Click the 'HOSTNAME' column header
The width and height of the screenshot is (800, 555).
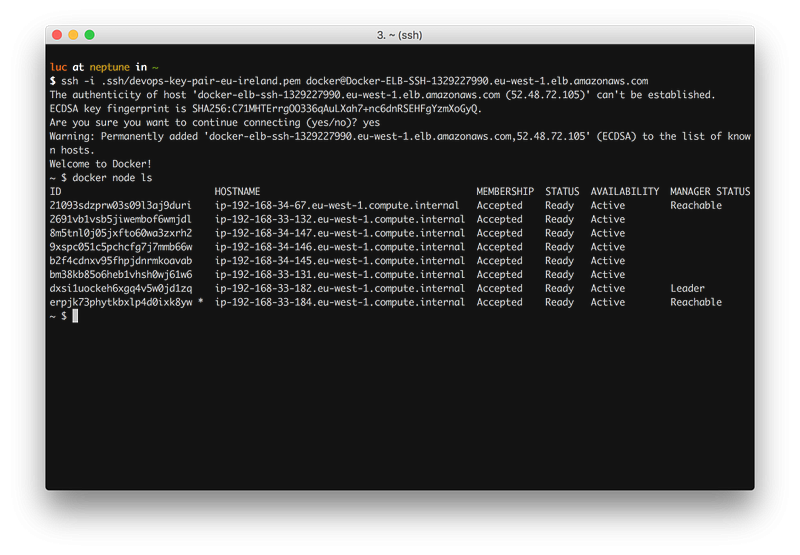237,191
